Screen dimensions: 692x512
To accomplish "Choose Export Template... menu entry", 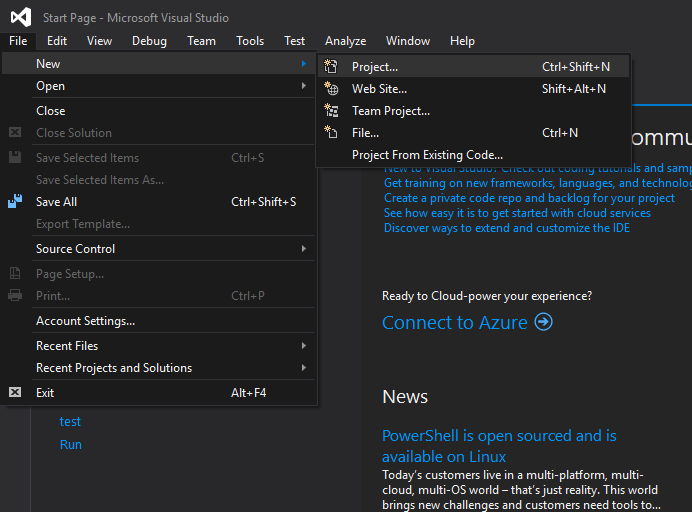I will [x=159, y=224].
